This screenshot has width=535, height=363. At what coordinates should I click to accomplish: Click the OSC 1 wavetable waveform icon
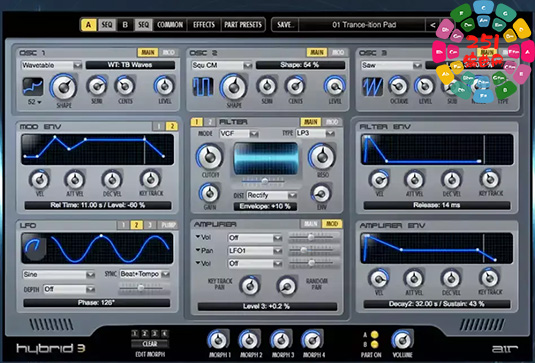(x=33, y=87)
